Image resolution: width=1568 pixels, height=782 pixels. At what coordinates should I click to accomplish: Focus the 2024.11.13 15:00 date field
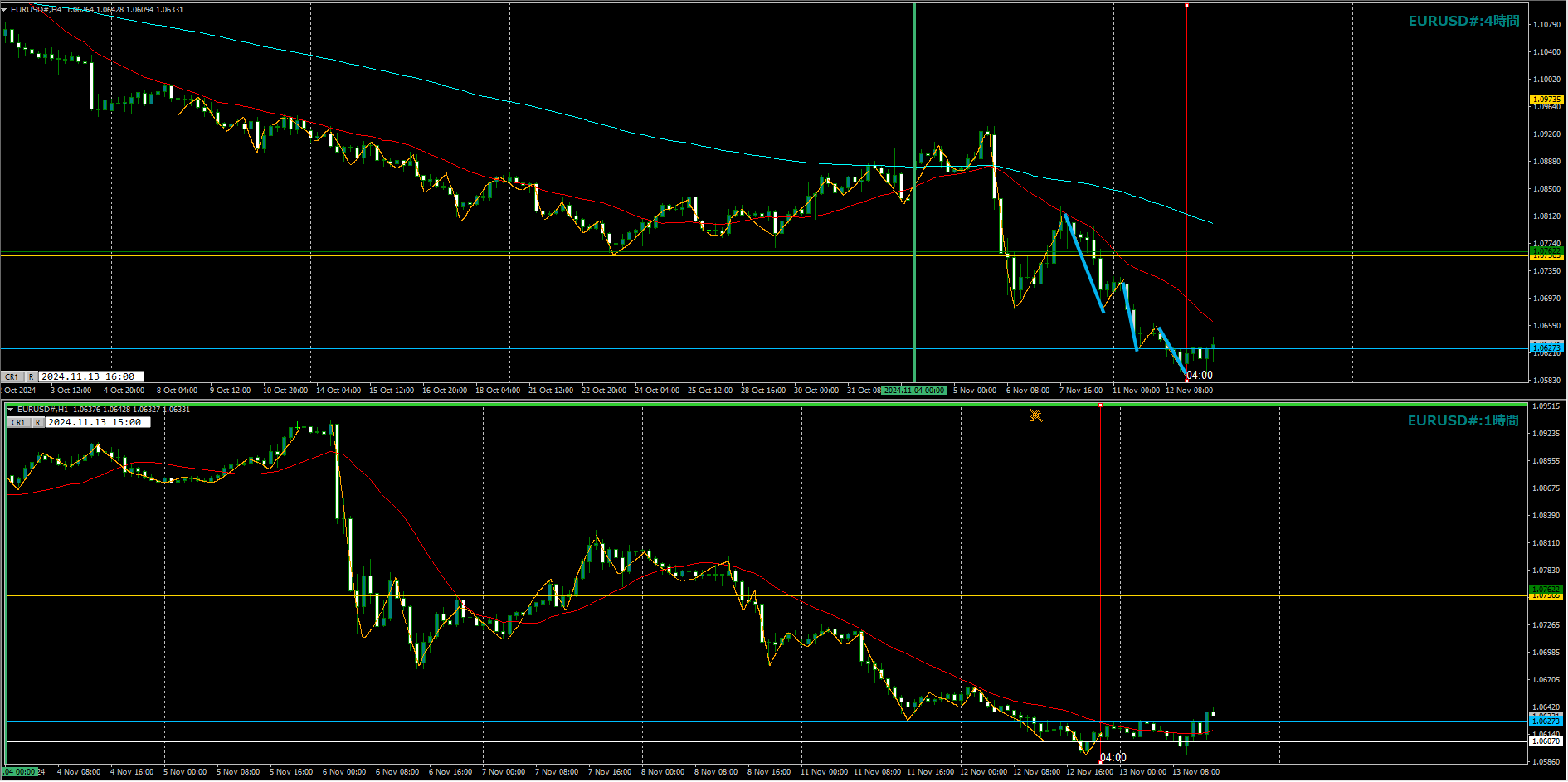pyautogui.click(x=98, y=423)
